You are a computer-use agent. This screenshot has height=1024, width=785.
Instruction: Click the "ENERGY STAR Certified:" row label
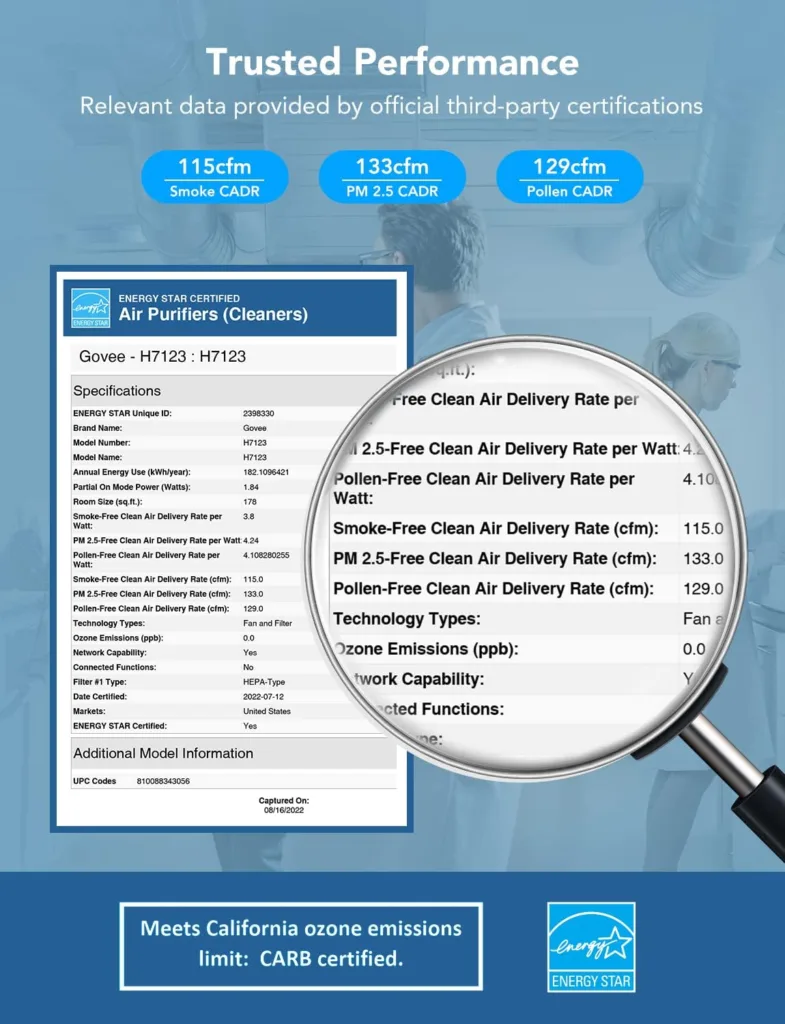[x=120, y=726]
